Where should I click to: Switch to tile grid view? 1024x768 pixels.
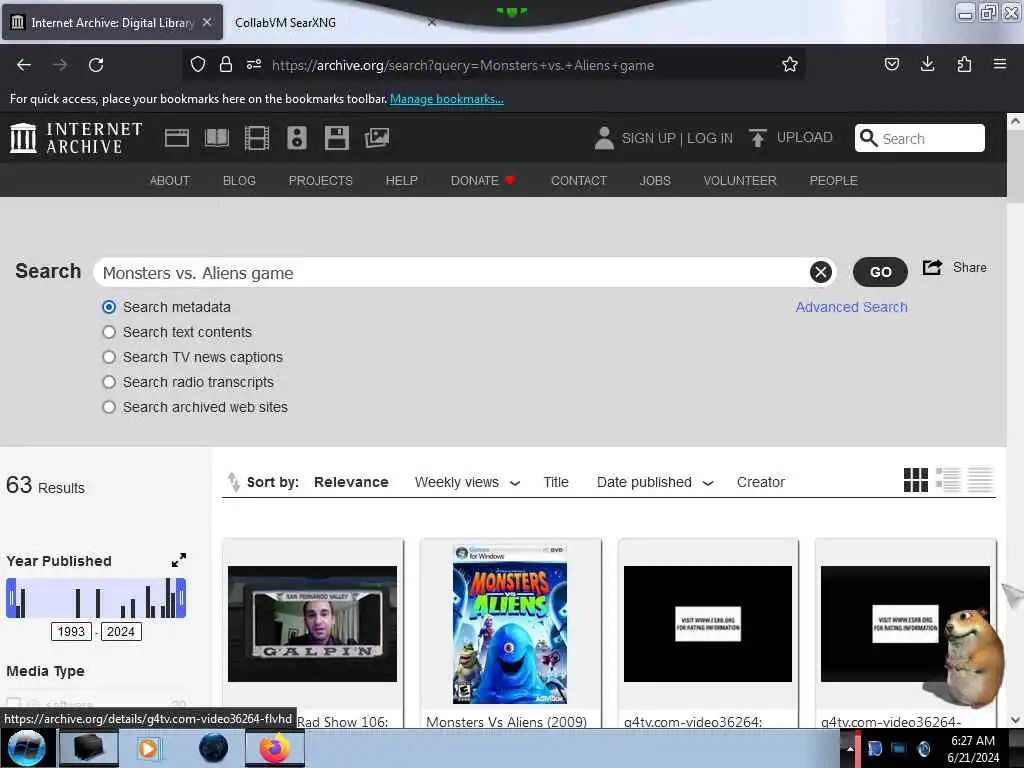tap(916, 480)
